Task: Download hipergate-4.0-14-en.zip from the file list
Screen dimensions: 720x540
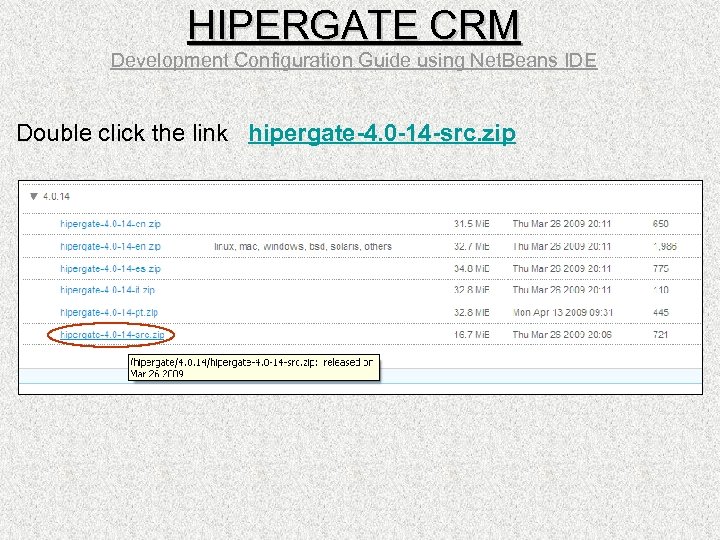Action: pos(111,247)
